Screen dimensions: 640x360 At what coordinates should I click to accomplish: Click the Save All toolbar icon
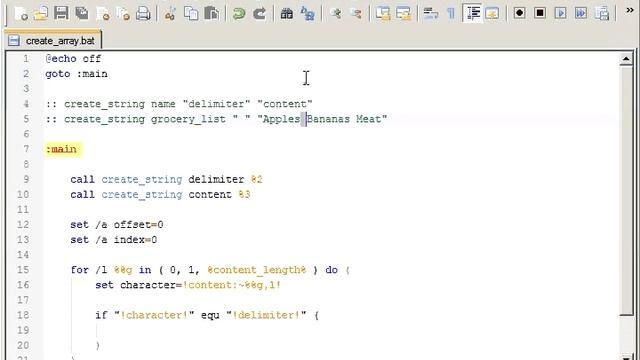click(x=82, y=13)
